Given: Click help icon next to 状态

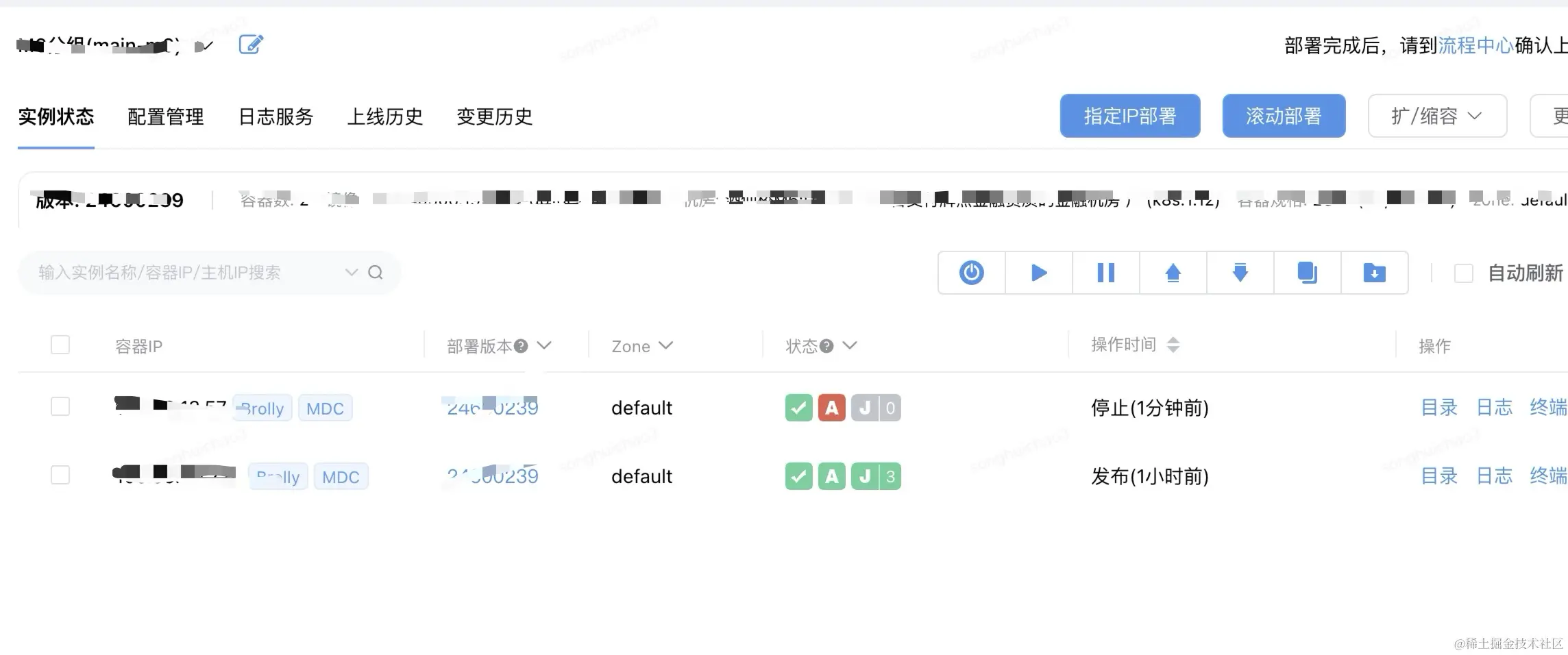Looking at the screenshot, I should point(826,346).
